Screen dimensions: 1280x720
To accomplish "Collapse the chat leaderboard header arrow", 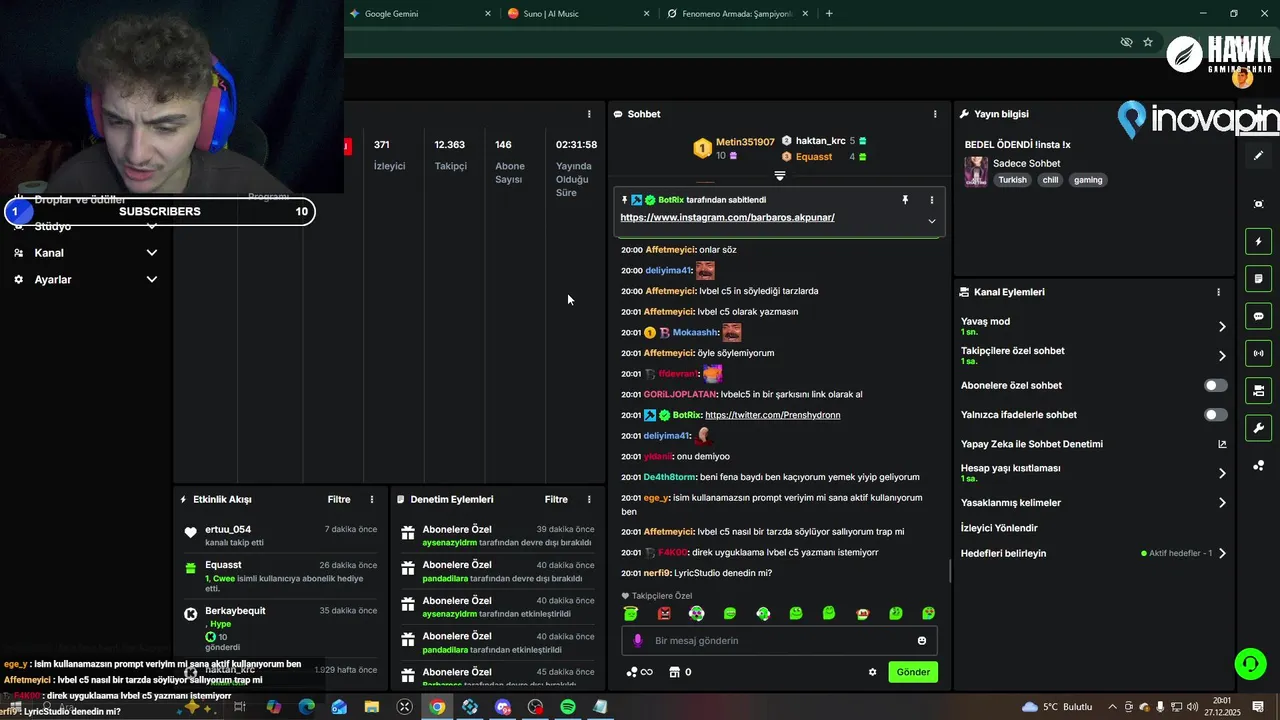I will pos(780,175).
